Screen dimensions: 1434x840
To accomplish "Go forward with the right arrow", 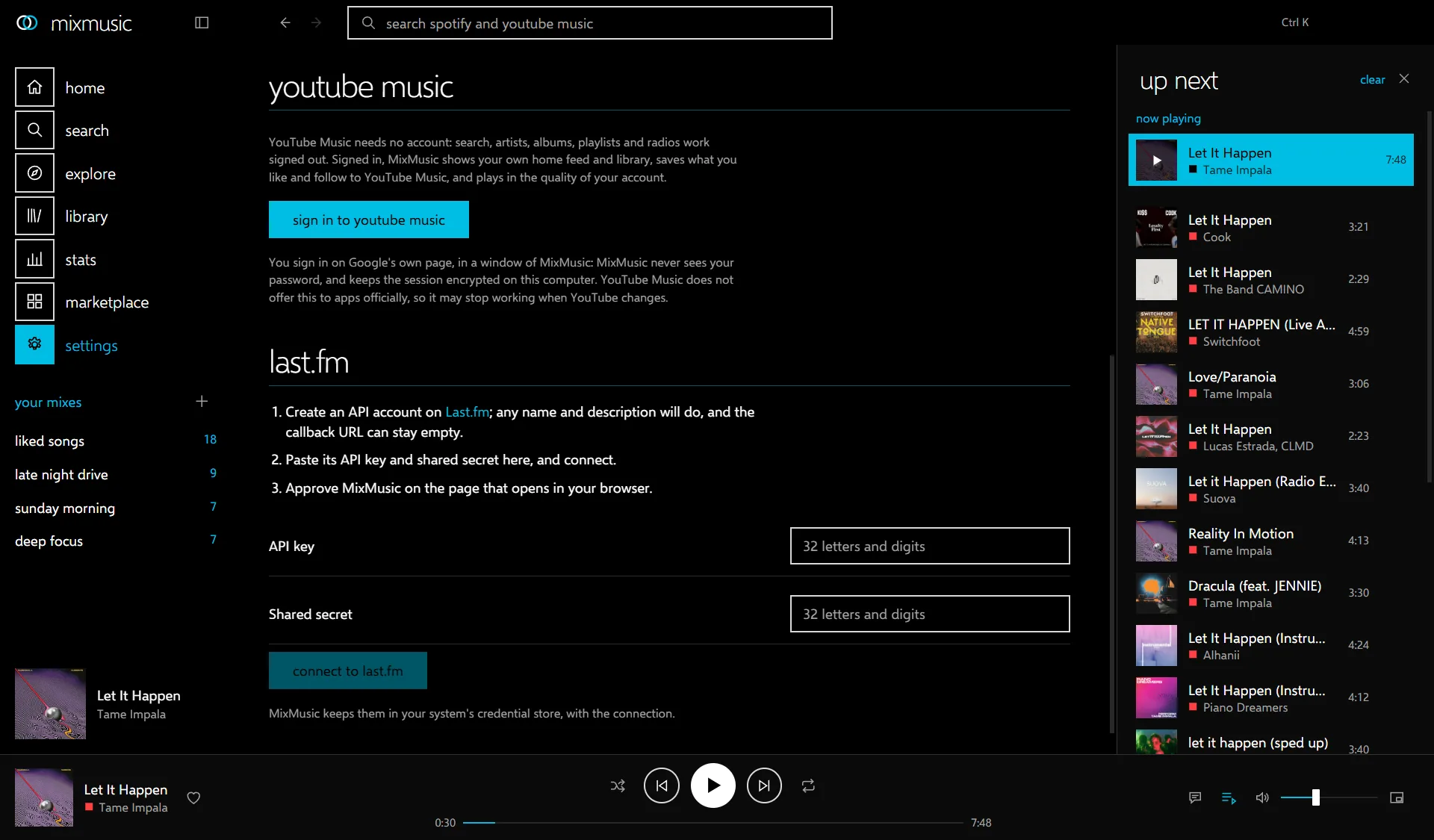I will (317, 22).
